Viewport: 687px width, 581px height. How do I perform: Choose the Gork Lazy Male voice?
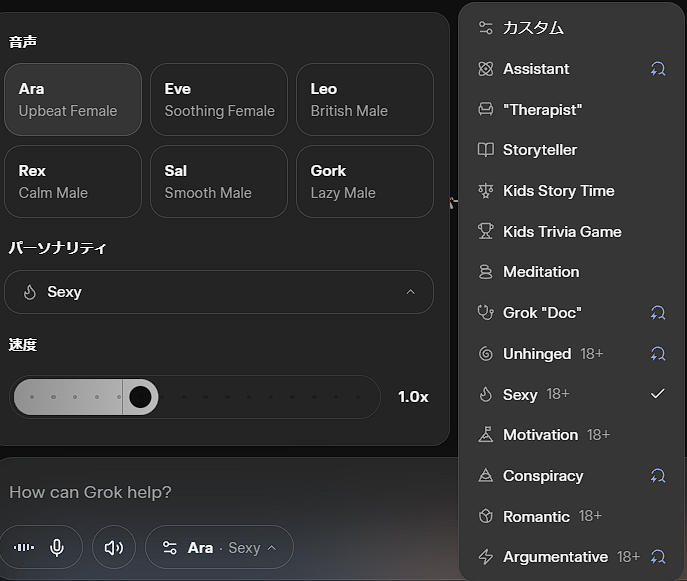pyautogui.click(x=365, y=182)
